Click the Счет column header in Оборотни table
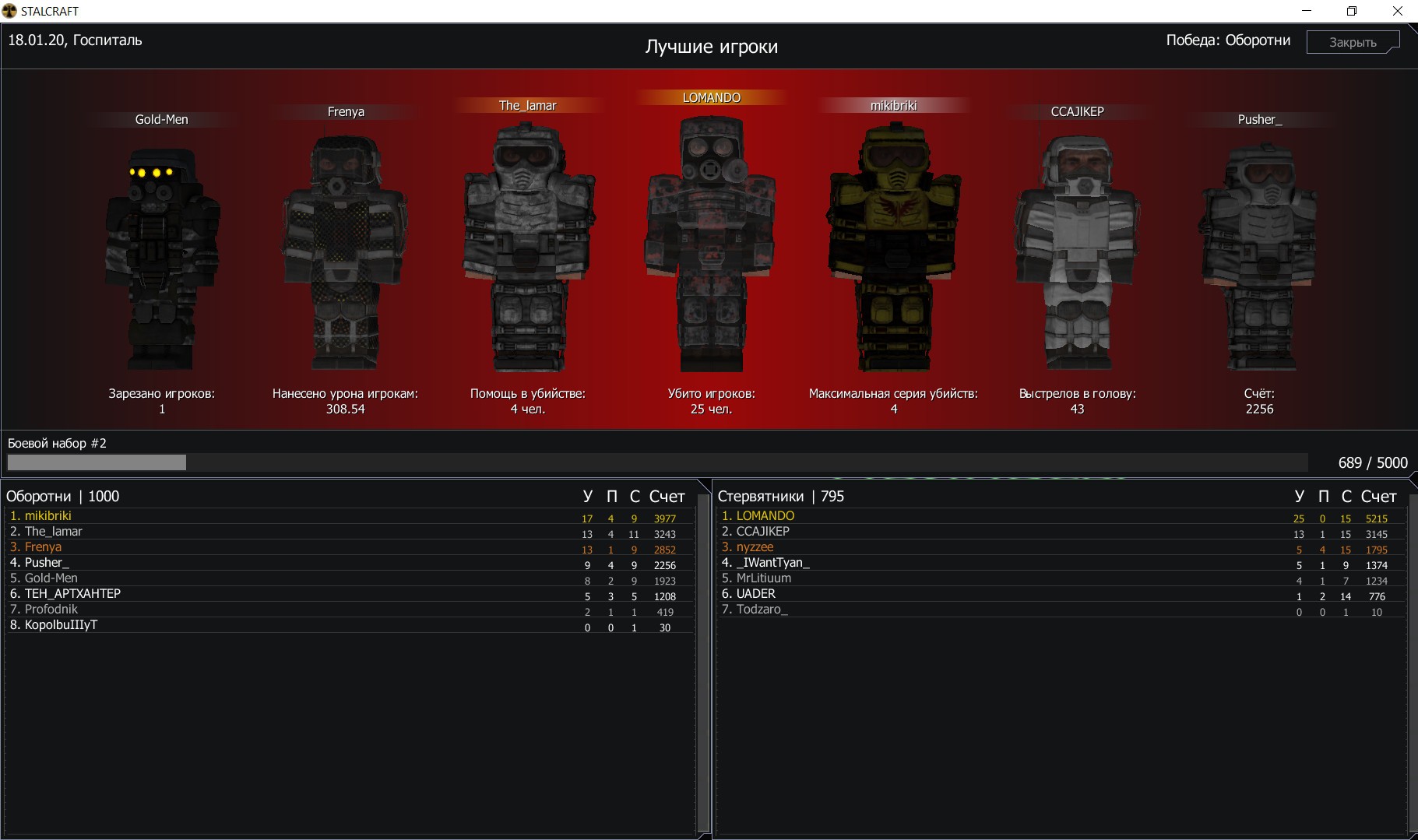 click(667, 497)
